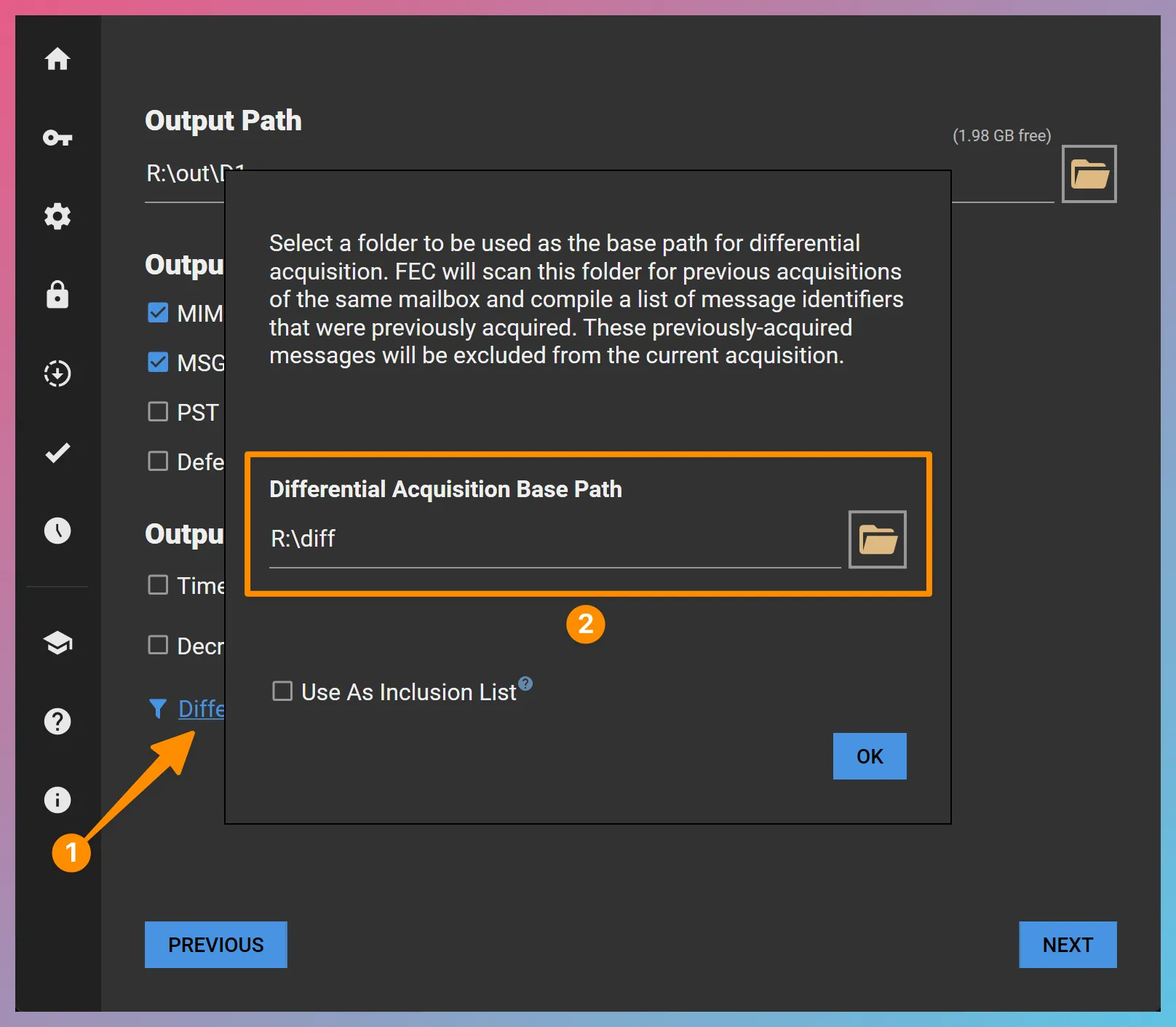Browse for Differential Acquisition Base Path folder

point(877,539)
